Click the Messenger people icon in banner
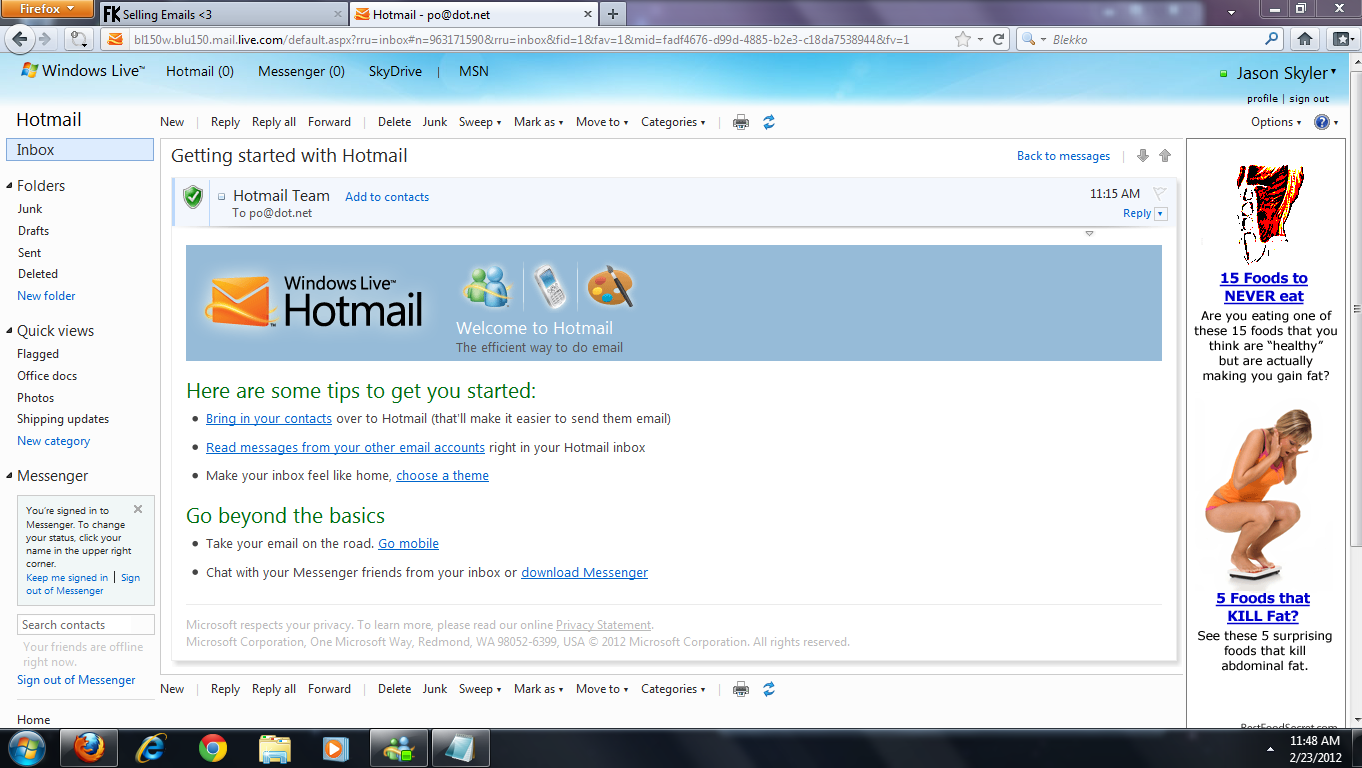The image size is (1362, 768). pos(487,287)
